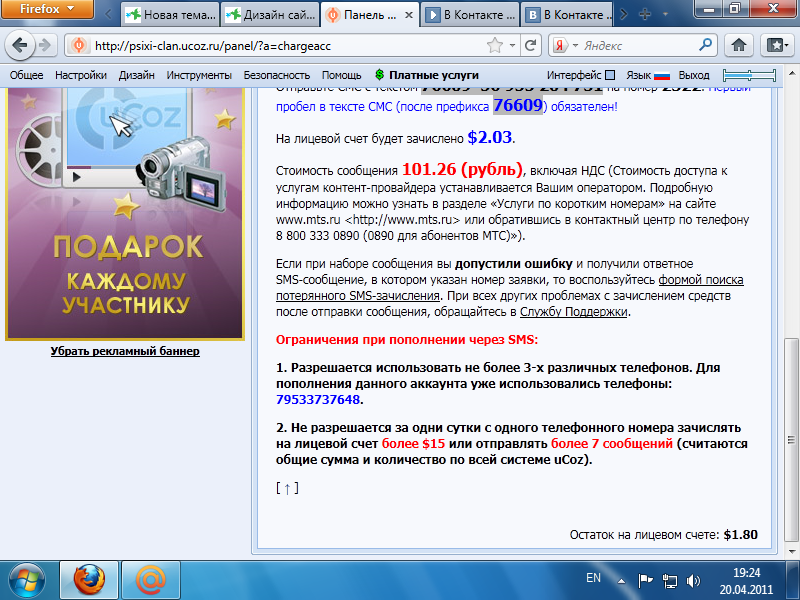The image size is (800, 600).
Task: Open the Firefox home page button
Action: click(x=738, y=45)
